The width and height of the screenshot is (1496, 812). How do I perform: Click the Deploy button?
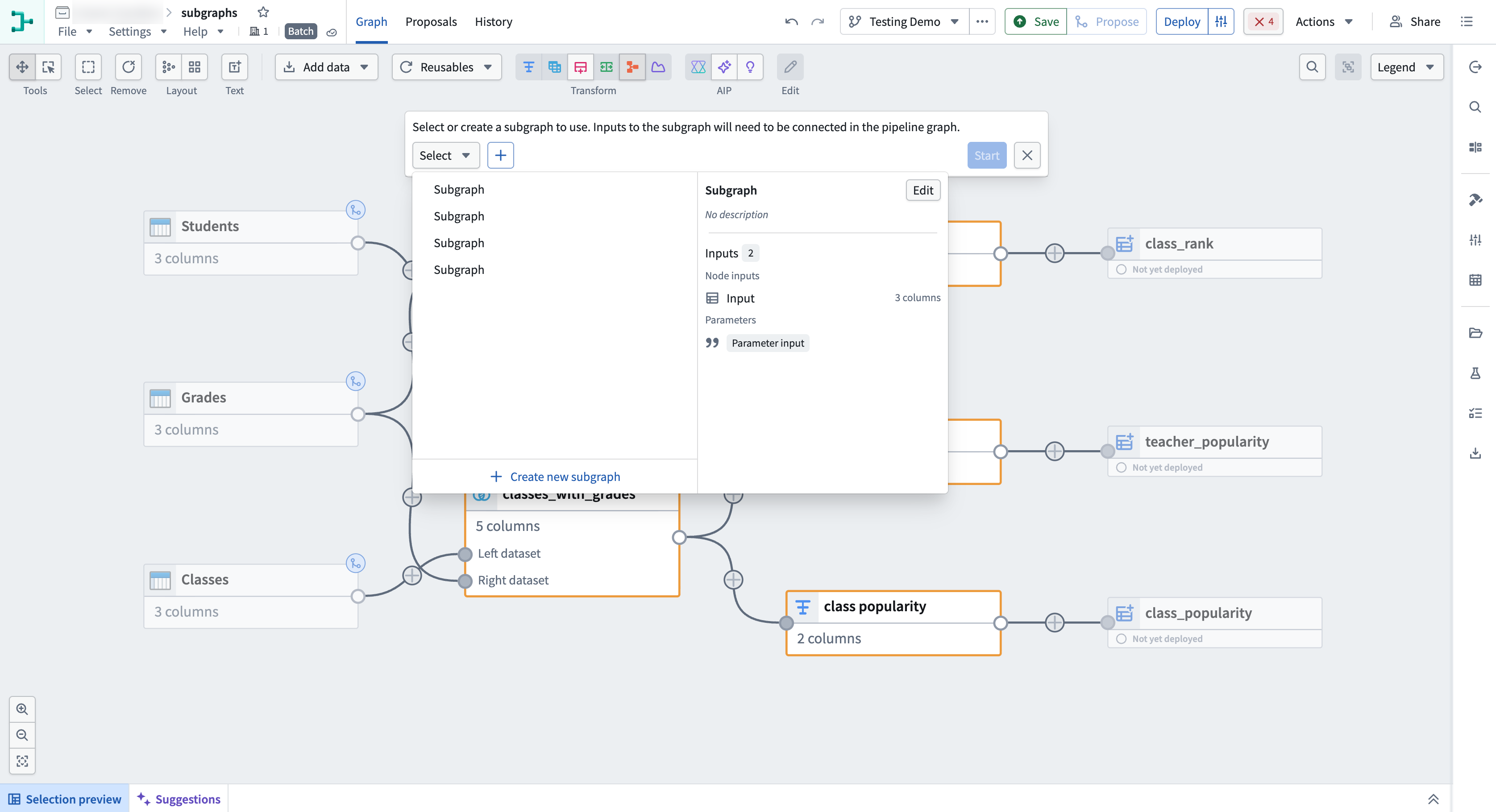1182,21
